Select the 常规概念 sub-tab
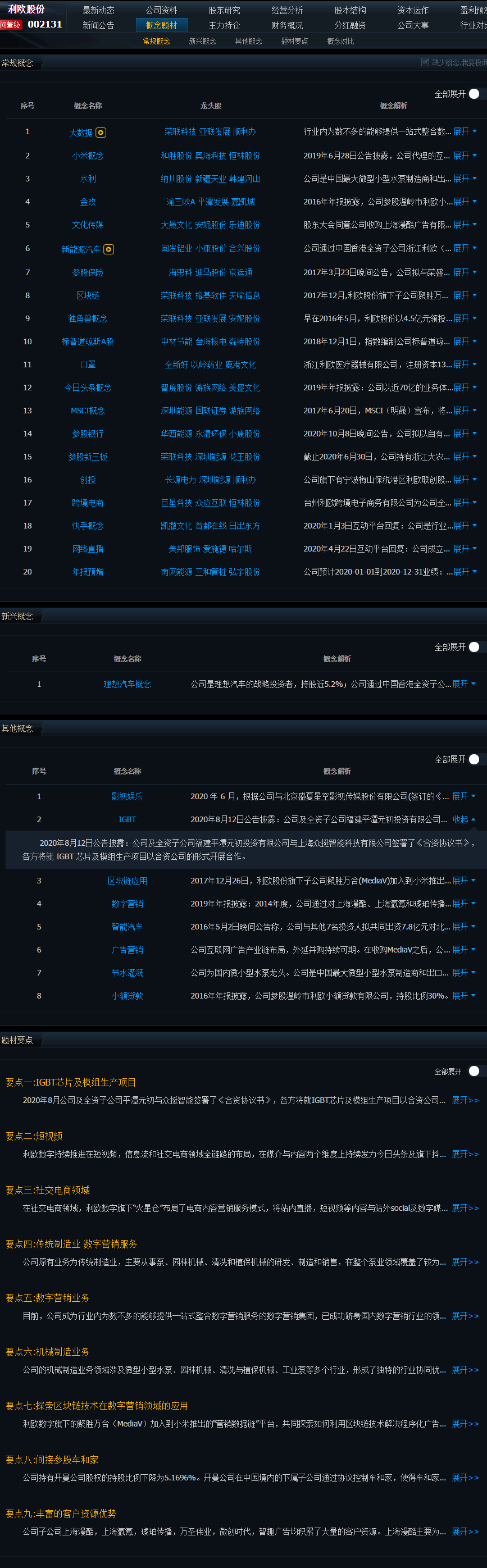Image resolution: width=487 pixels, height=1568 pixels. 157,42
